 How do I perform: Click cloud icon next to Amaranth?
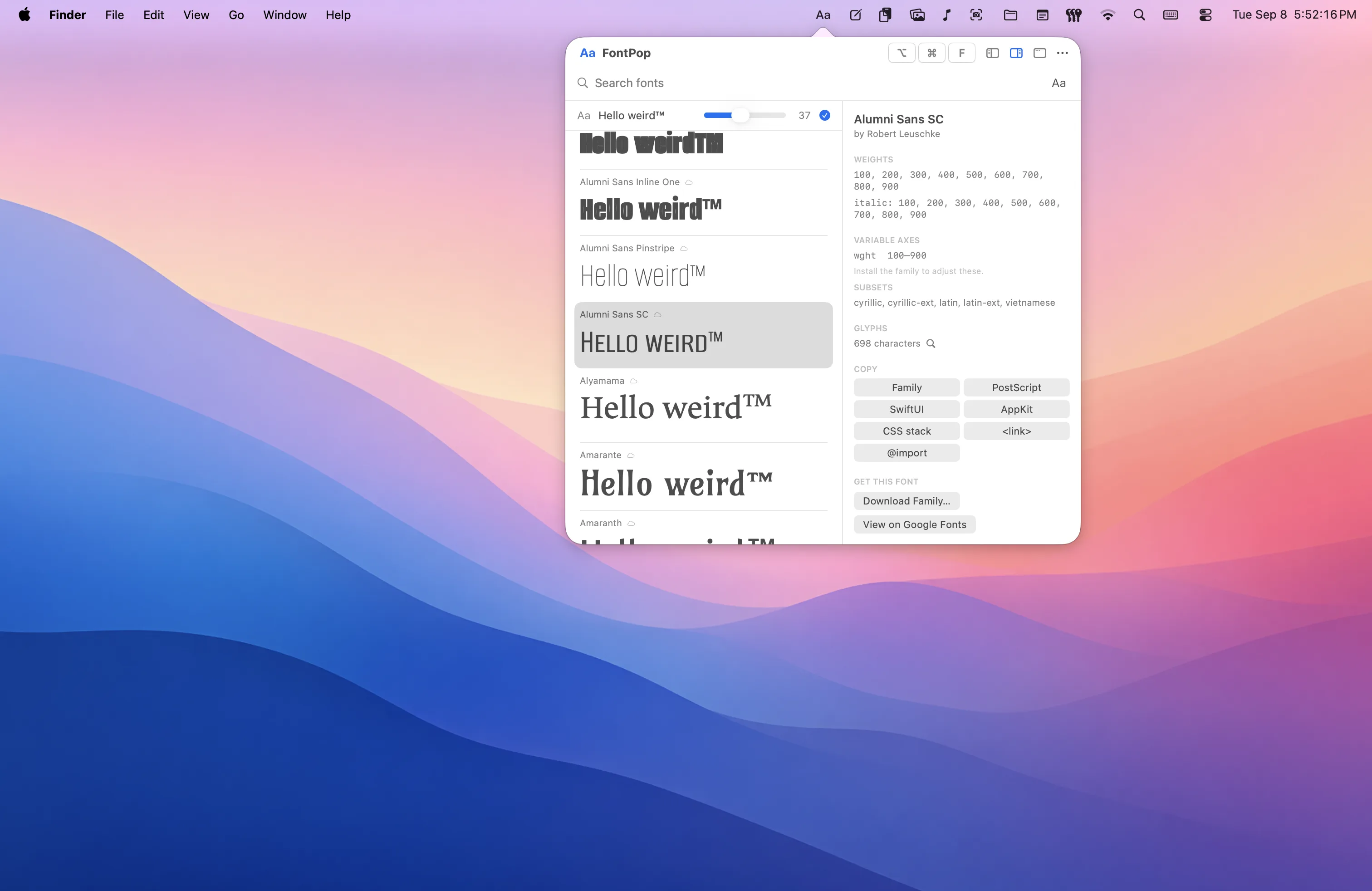pyautogui.click(x=631, y=524)
